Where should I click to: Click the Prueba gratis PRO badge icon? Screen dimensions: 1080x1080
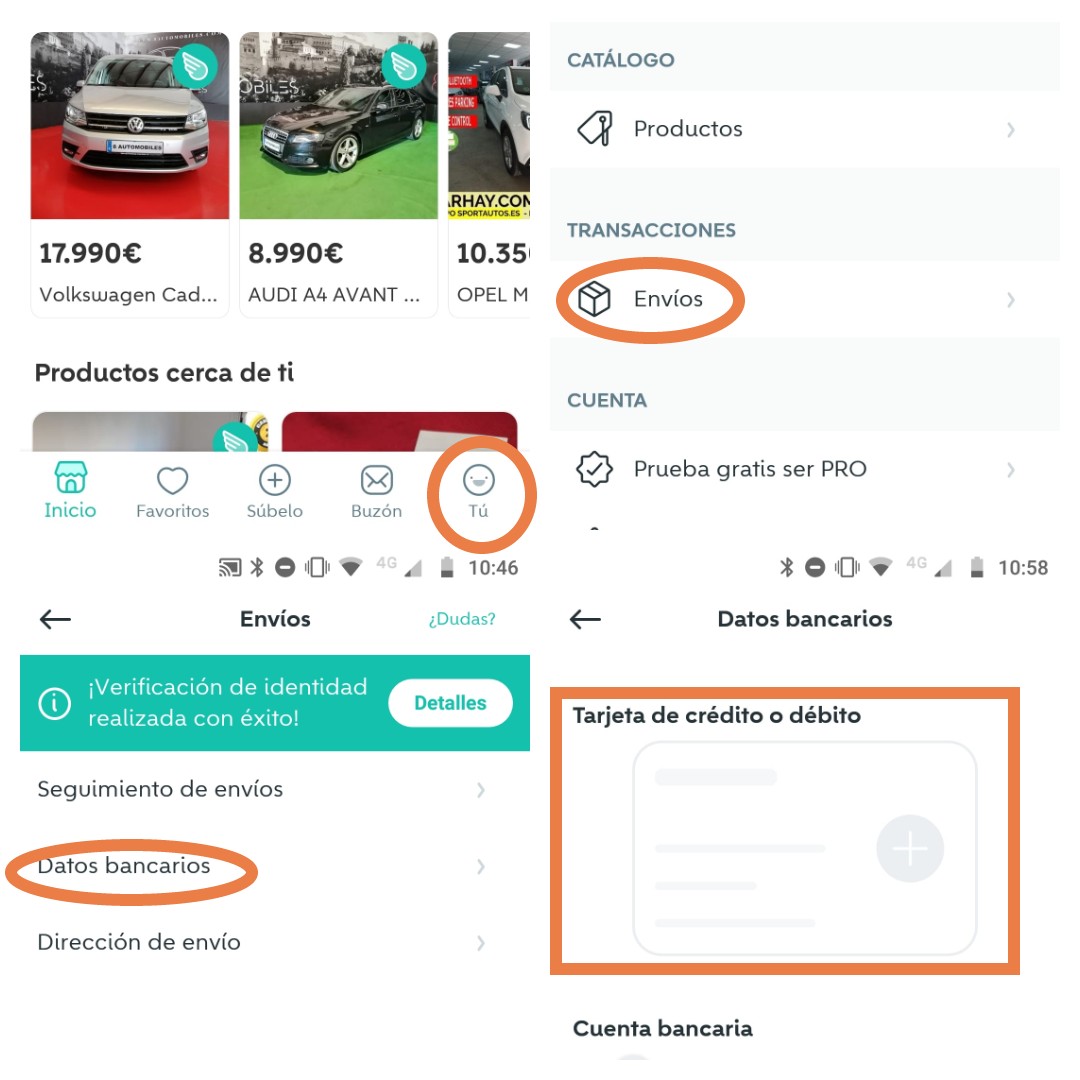coord(595,469)
